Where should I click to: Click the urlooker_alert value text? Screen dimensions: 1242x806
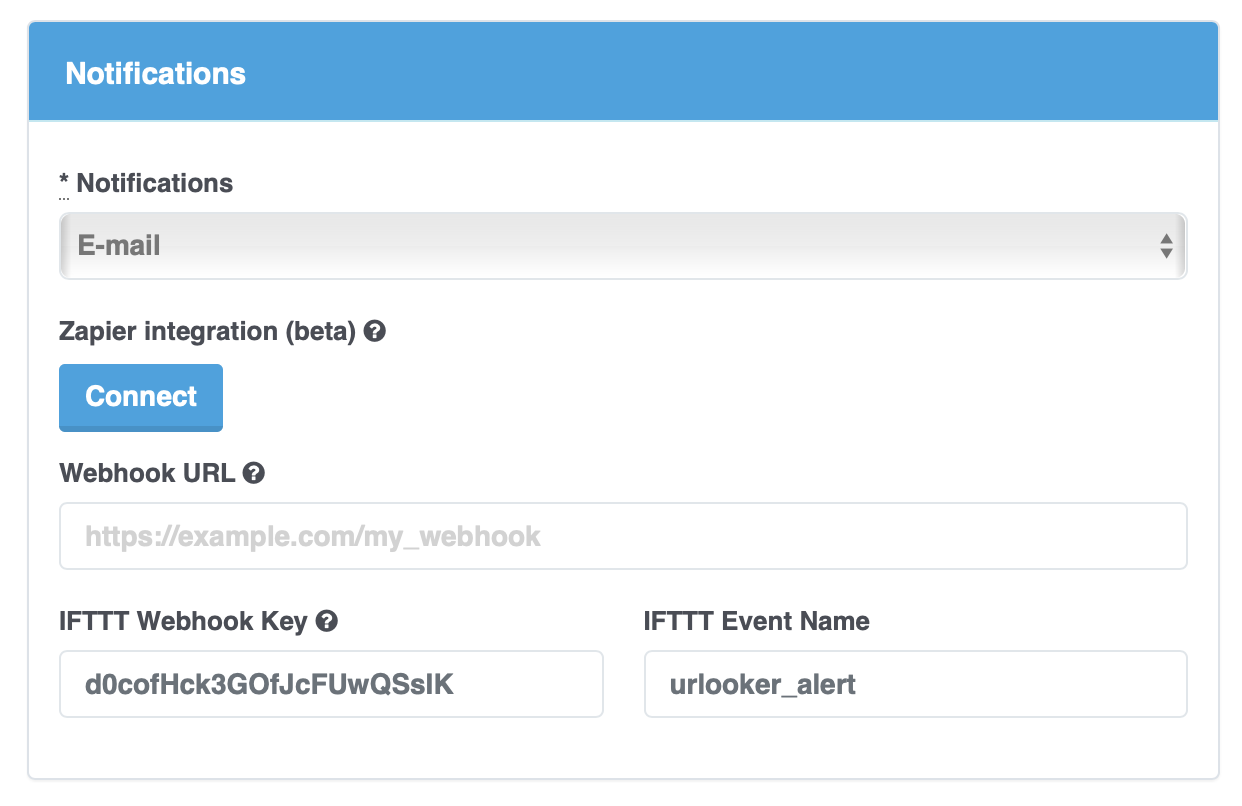point(763,685)
